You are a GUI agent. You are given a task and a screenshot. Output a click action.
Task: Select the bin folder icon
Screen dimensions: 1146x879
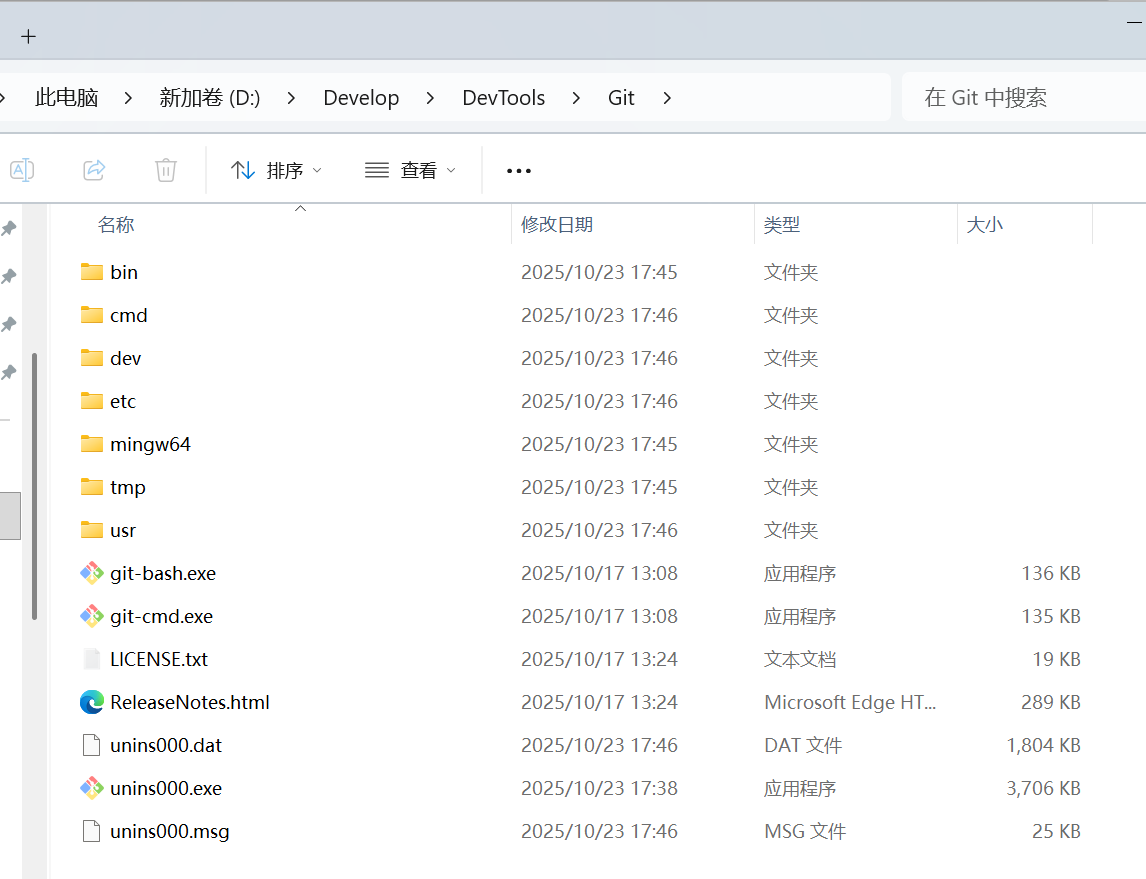91,272
